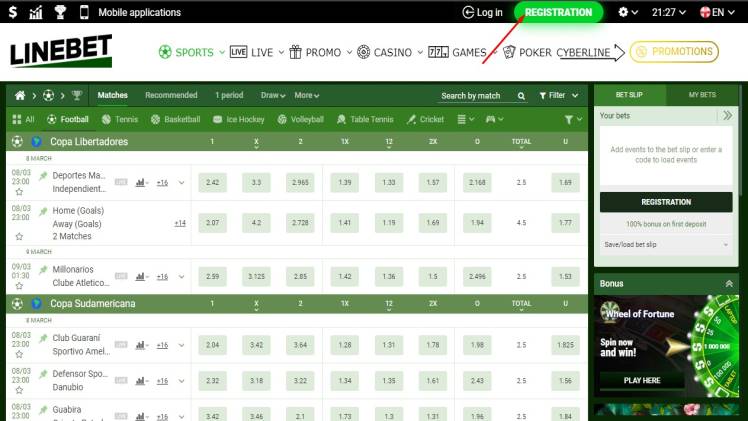Select the Recommended tab
The image size is (748, 421).
[x=171, y=95]
